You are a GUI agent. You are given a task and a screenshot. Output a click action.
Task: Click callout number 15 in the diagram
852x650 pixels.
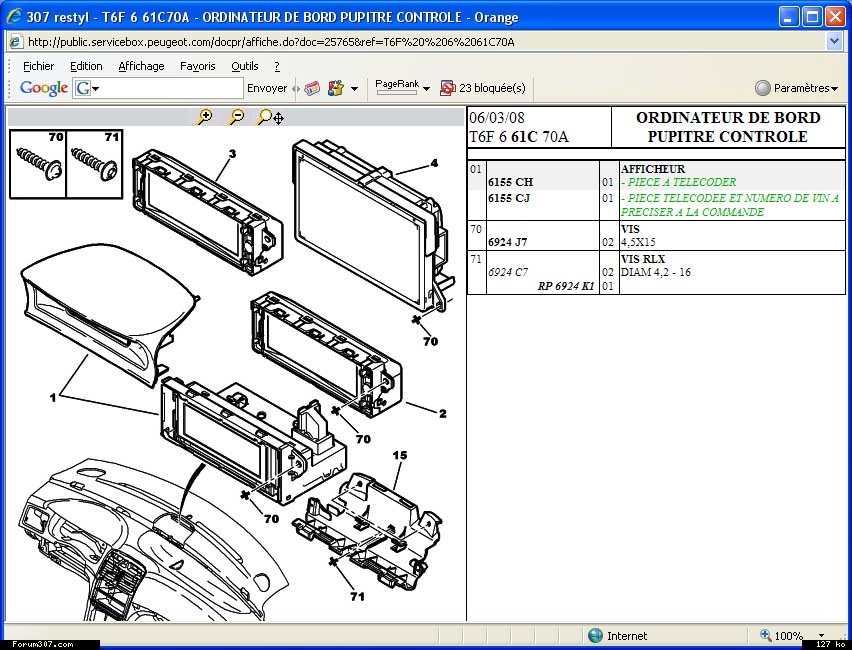pos(400,455)
